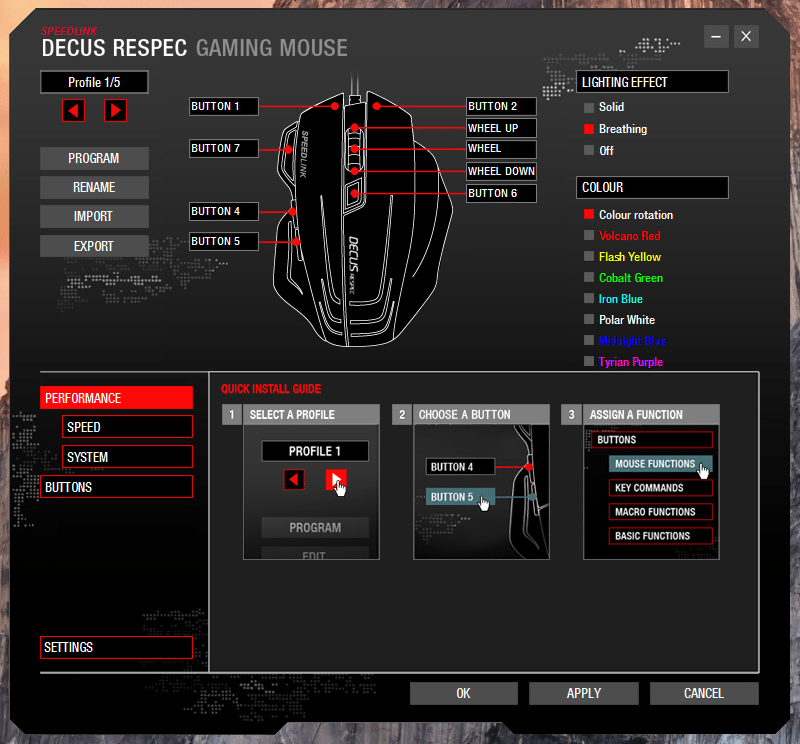The image size is (800, 744).
Task: Pick the Polar White colour option
Action: point(589,319)
